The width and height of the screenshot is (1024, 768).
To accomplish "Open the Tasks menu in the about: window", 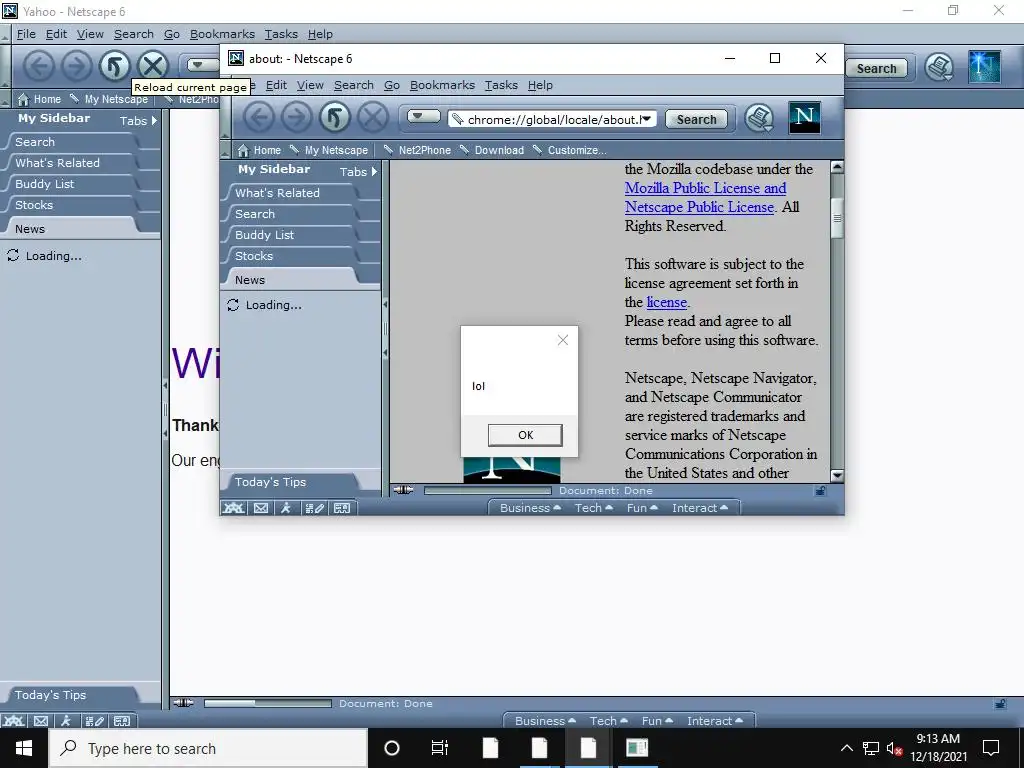I will 501,85.
